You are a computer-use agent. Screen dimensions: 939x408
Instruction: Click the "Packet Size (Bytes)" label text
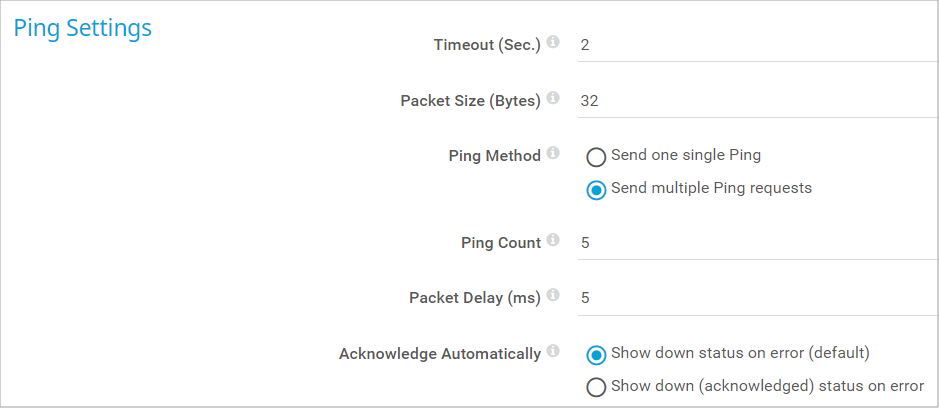470,100
